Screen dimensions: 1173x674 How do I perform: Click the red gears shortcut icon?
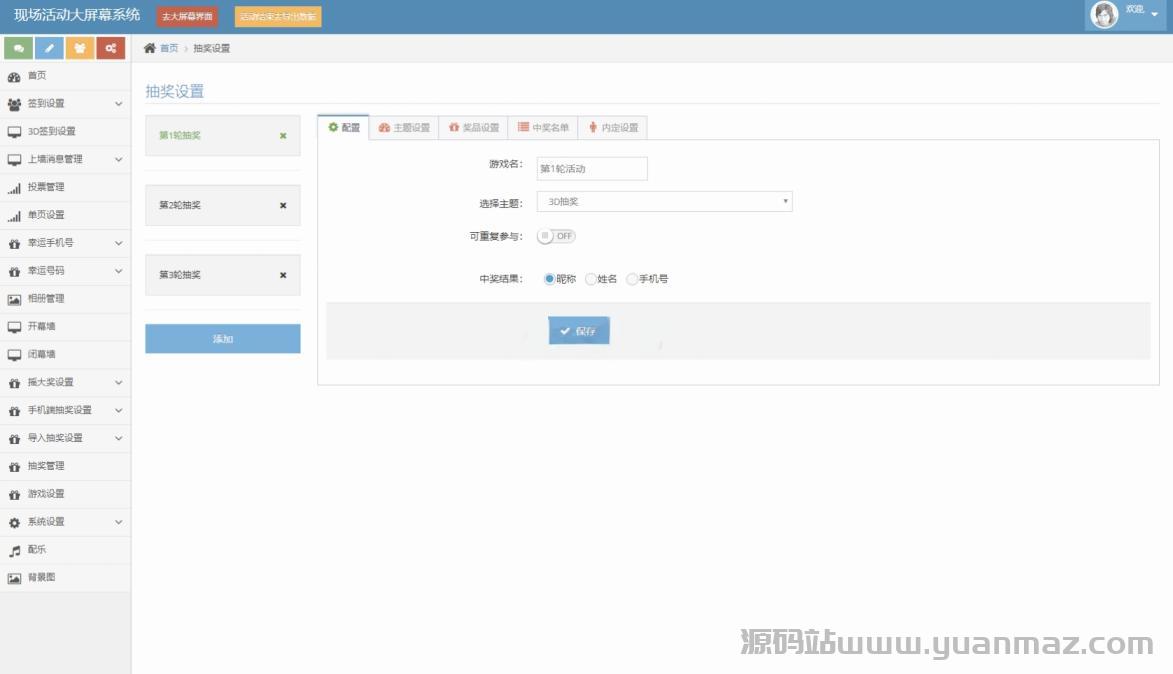click(111, 48)
